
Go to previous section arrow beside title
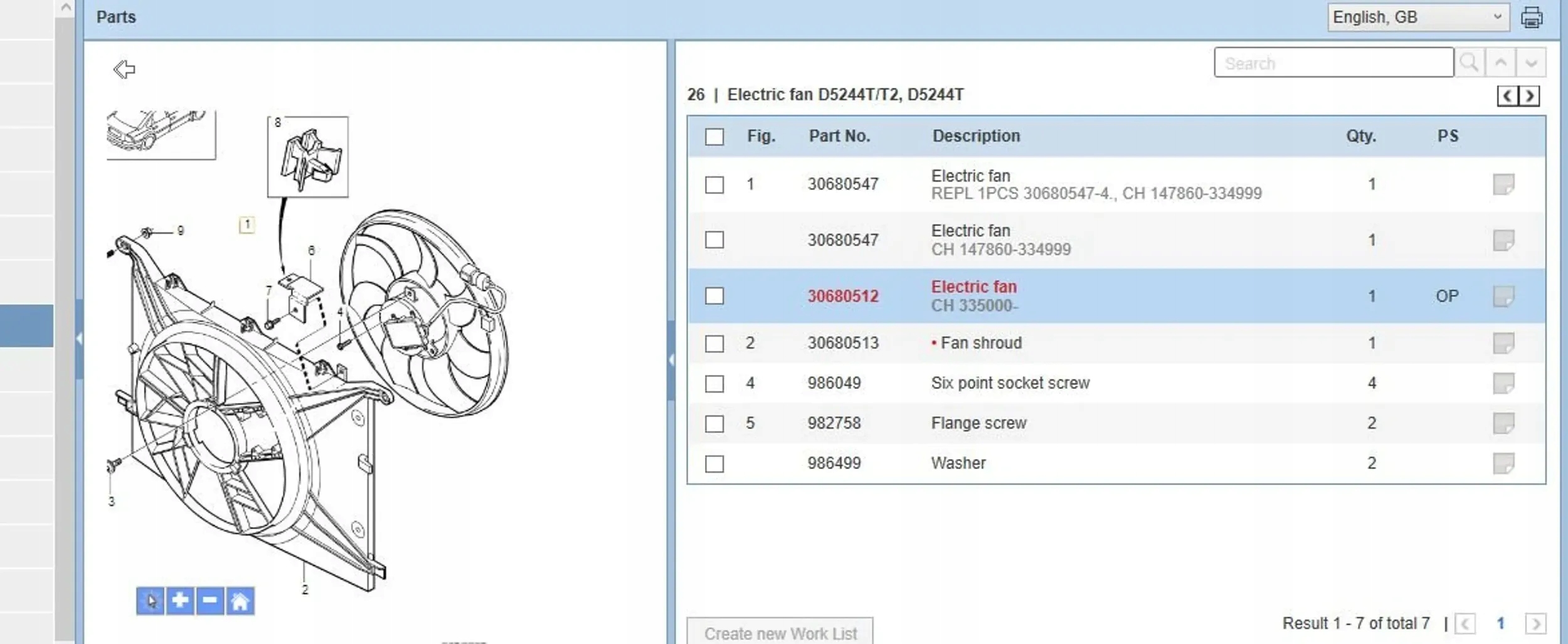click(x=1507, y=96)
